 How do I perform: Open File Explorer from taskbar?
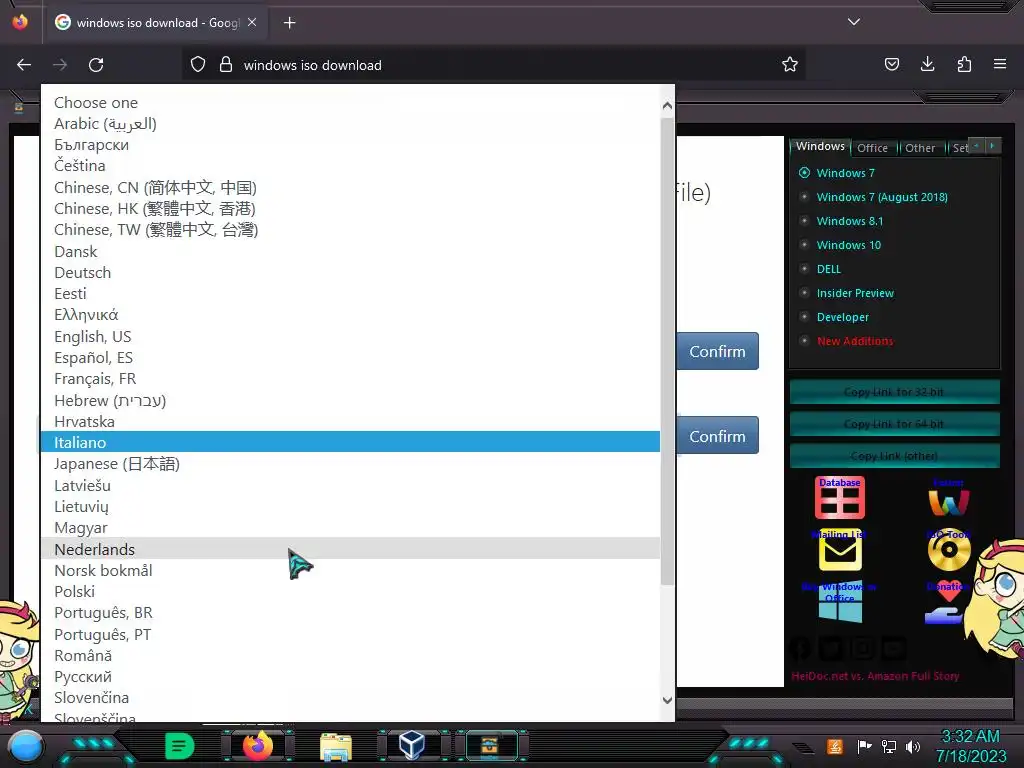(x=336, y=747)
